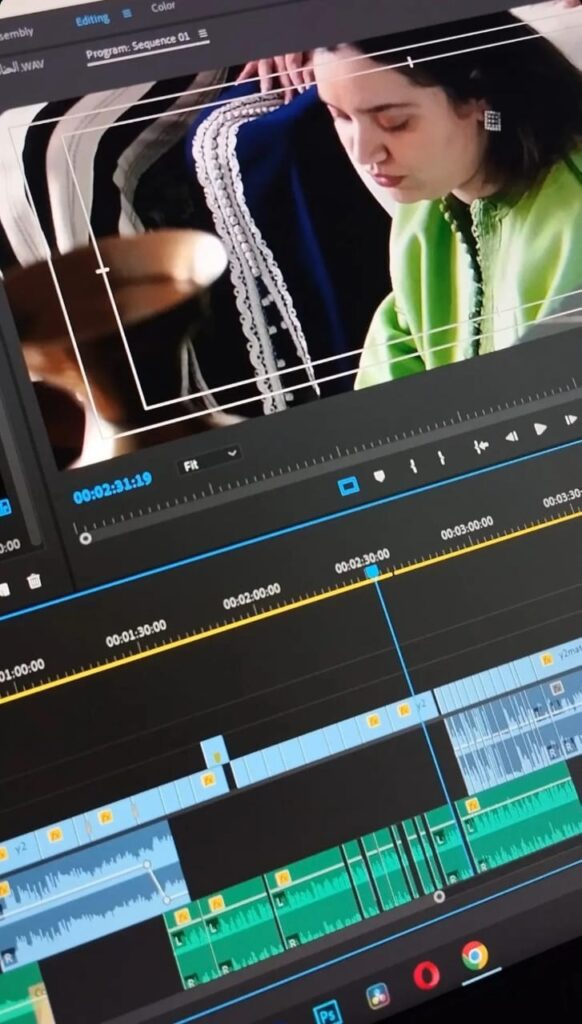Click the Mark Out bracket icon
Image resolution: width=582 pixels, height=1024 pixels.
pyautogui.click(x=442, y=457)
